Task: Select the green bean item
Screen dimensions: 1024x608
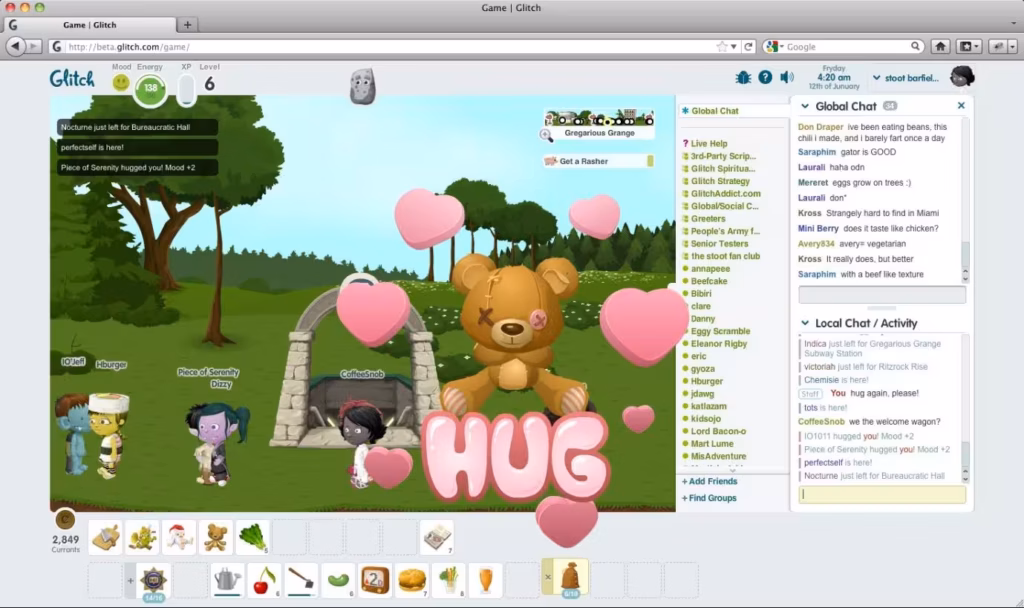Action: pos(338,580)
